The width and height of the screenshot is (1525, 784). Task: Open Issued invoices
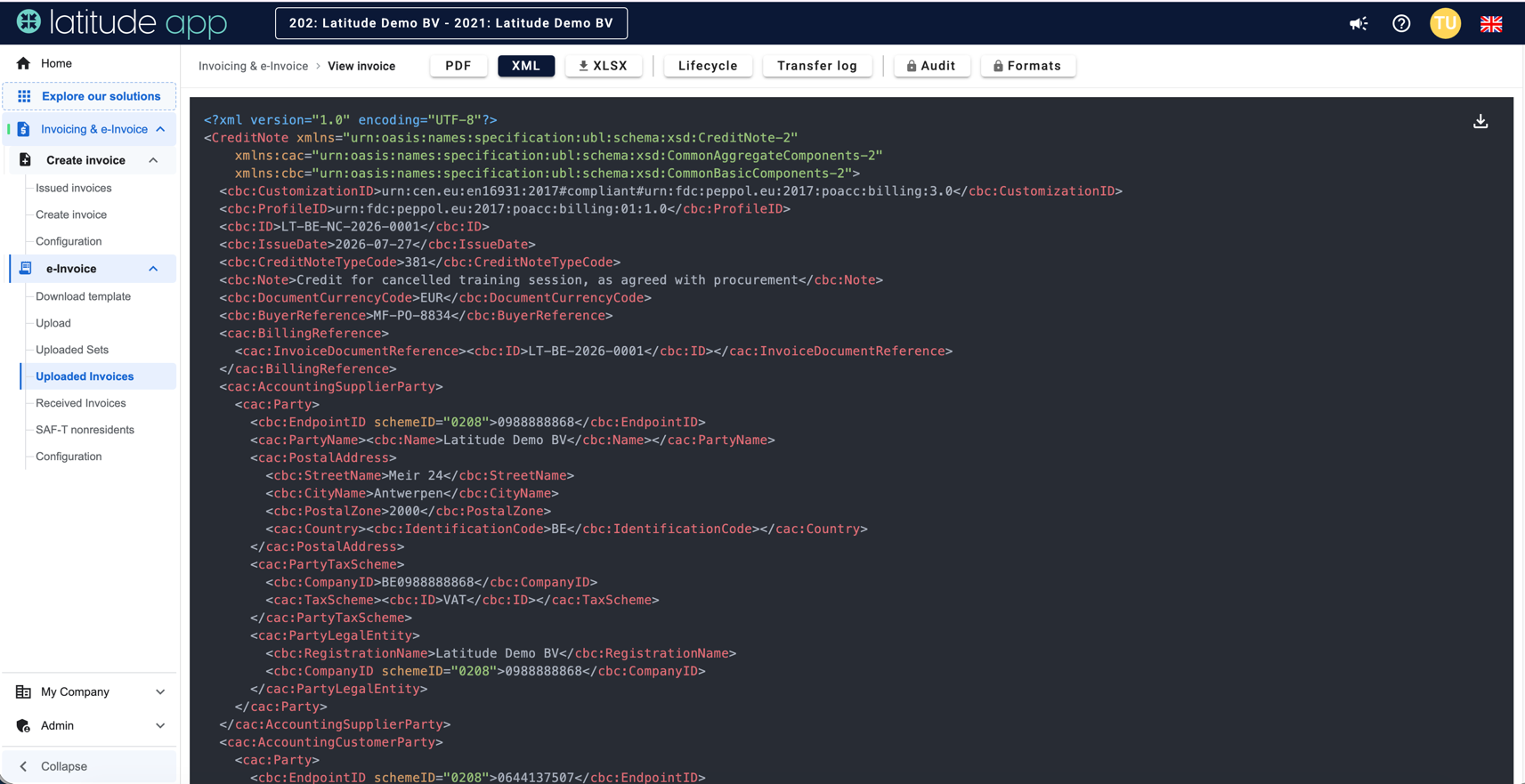click(x=74, y=188)
